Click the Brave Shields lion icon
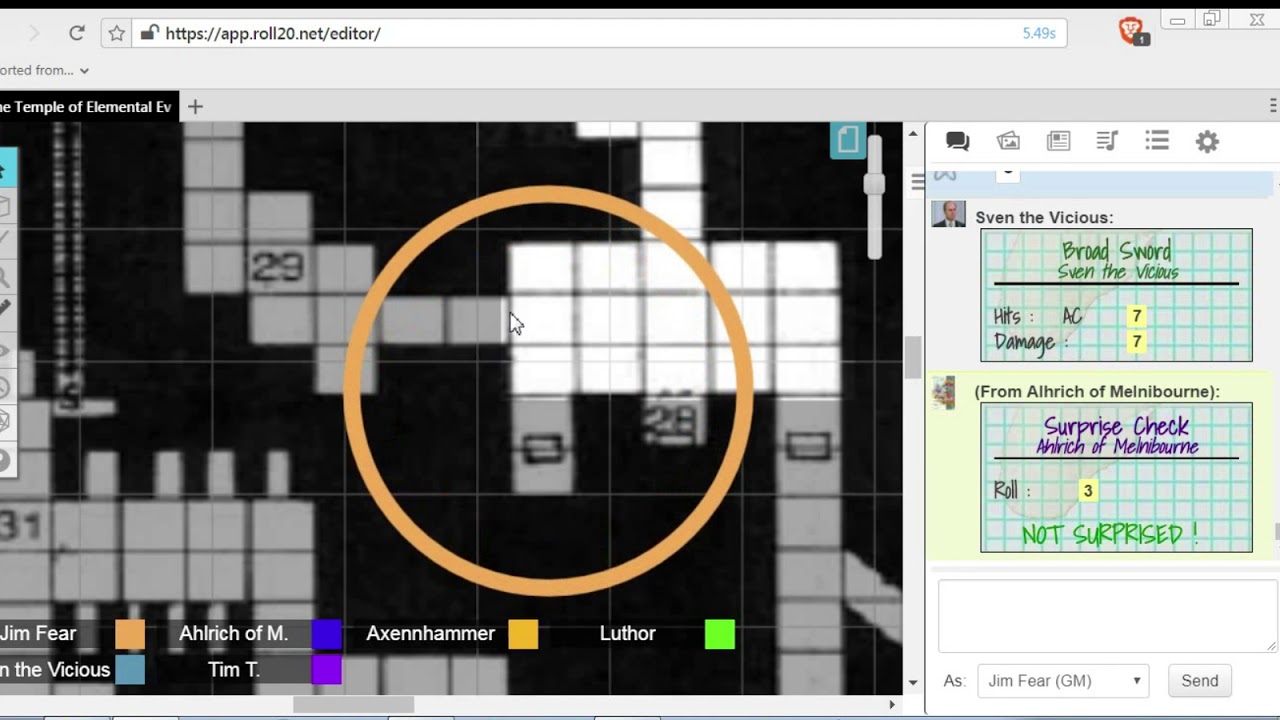 click(x=1132, y=31)
